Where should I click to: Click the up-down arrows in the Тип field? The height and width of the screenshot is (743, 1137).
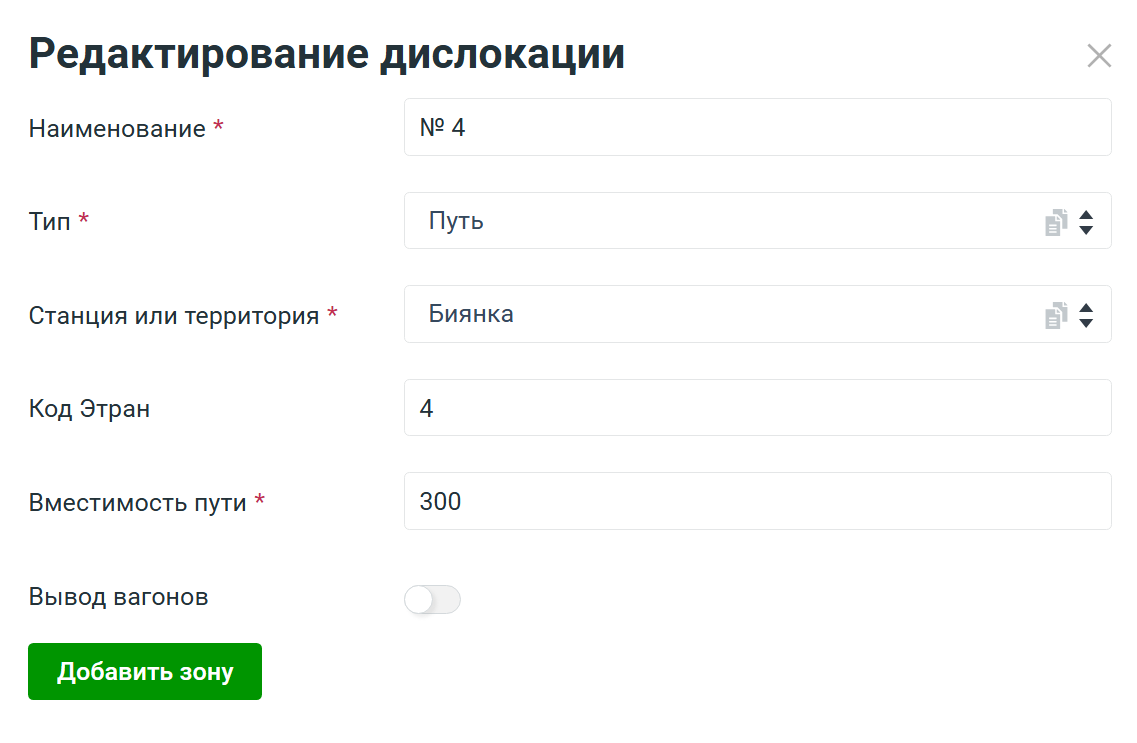(x=1086, y=222)
